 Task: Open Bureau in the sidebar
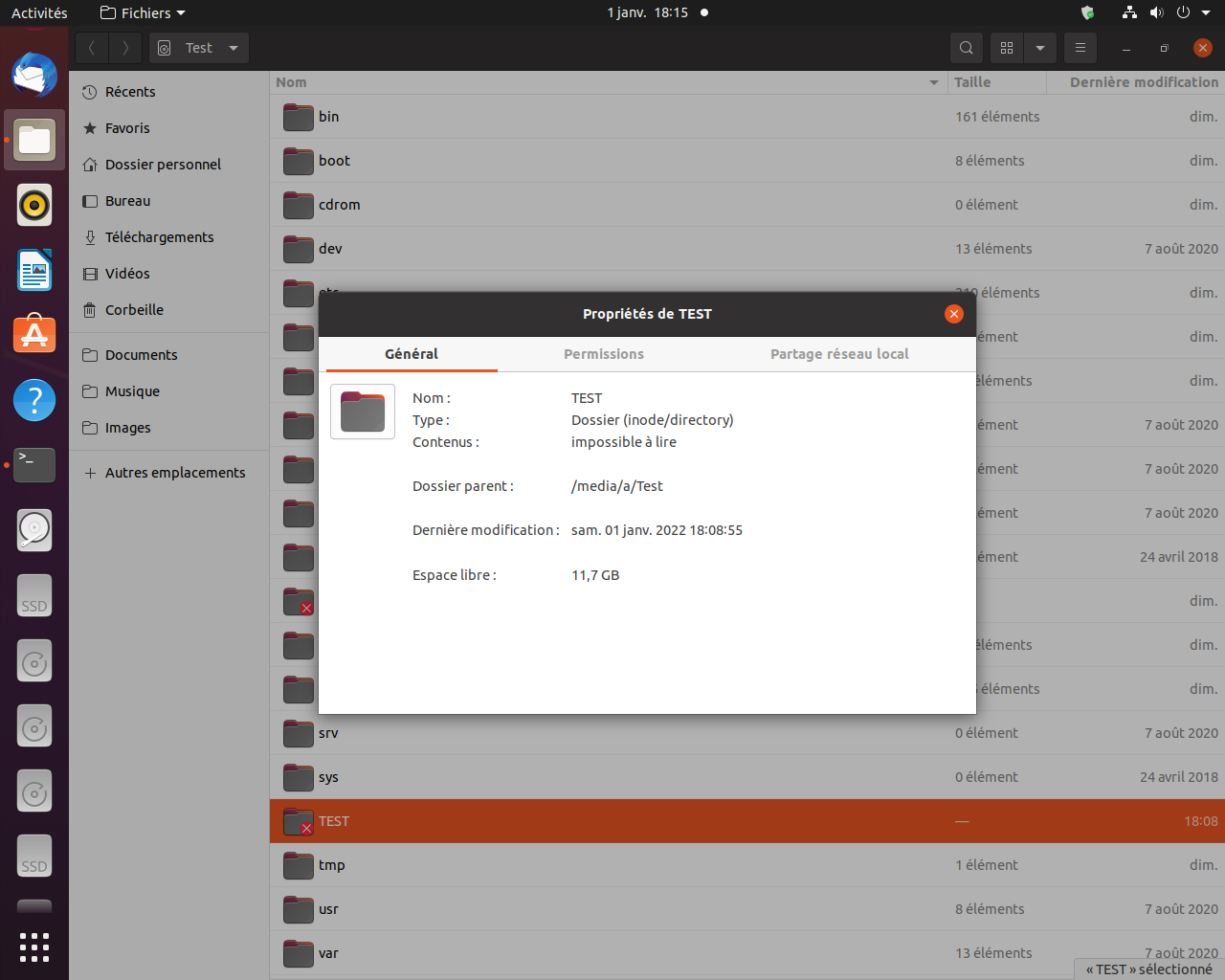(169, 201)
